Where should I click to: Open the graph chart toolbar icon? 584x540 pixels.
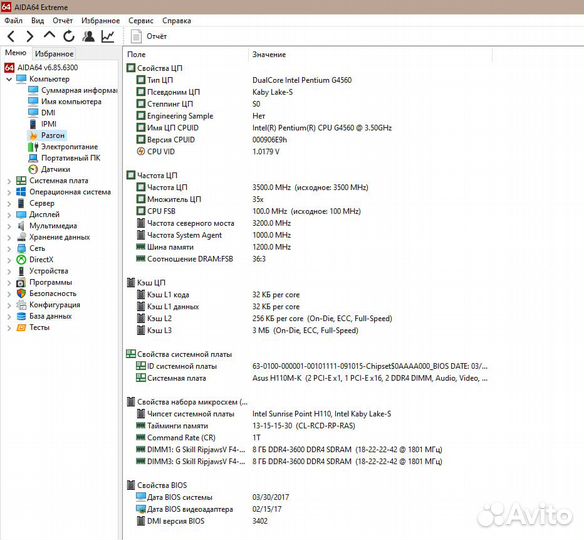108,36
